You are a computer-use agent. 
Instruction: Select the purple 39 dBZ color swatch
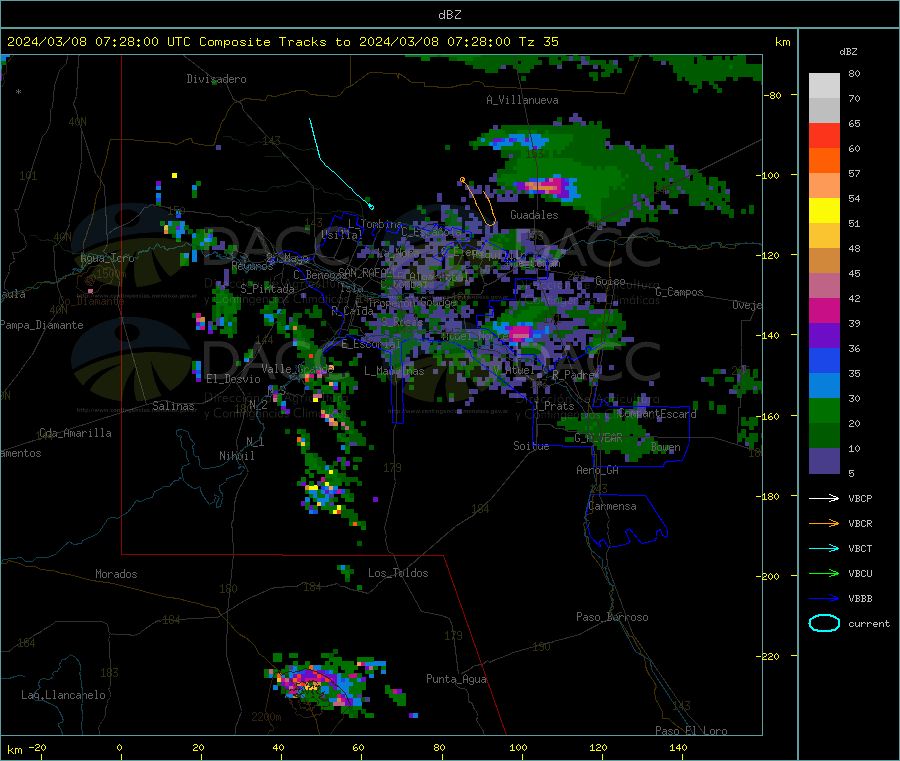[824, 336]
